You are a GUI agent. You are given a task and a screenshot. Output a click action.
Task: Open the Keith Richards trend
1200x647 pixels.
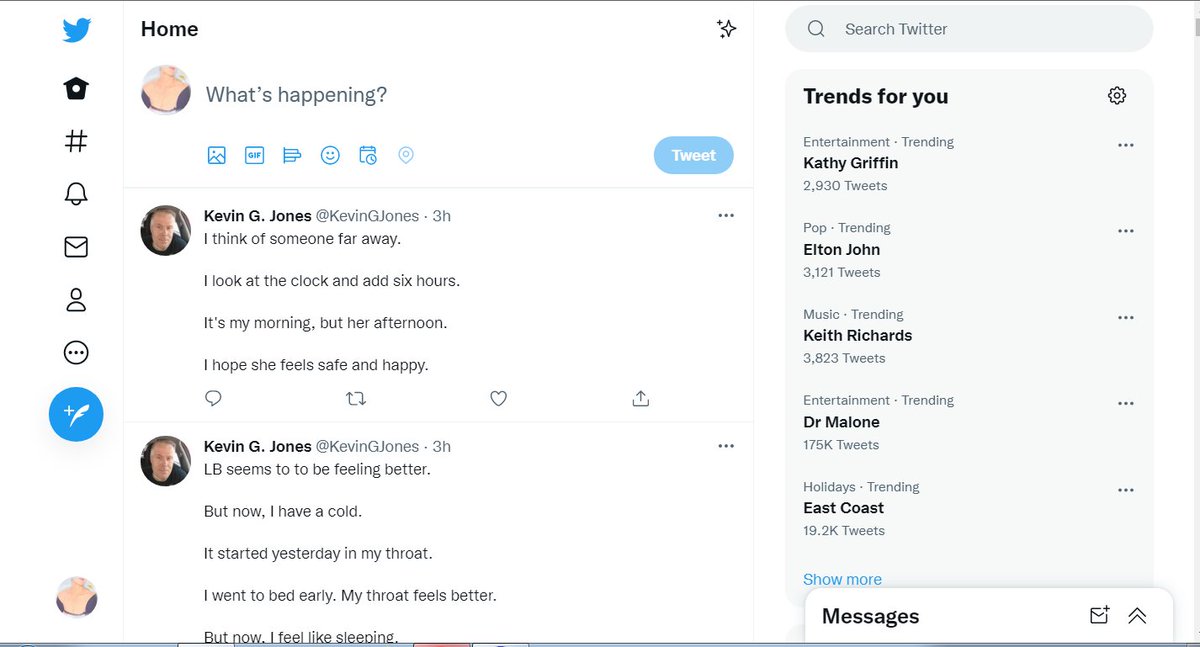coord(858,336)
